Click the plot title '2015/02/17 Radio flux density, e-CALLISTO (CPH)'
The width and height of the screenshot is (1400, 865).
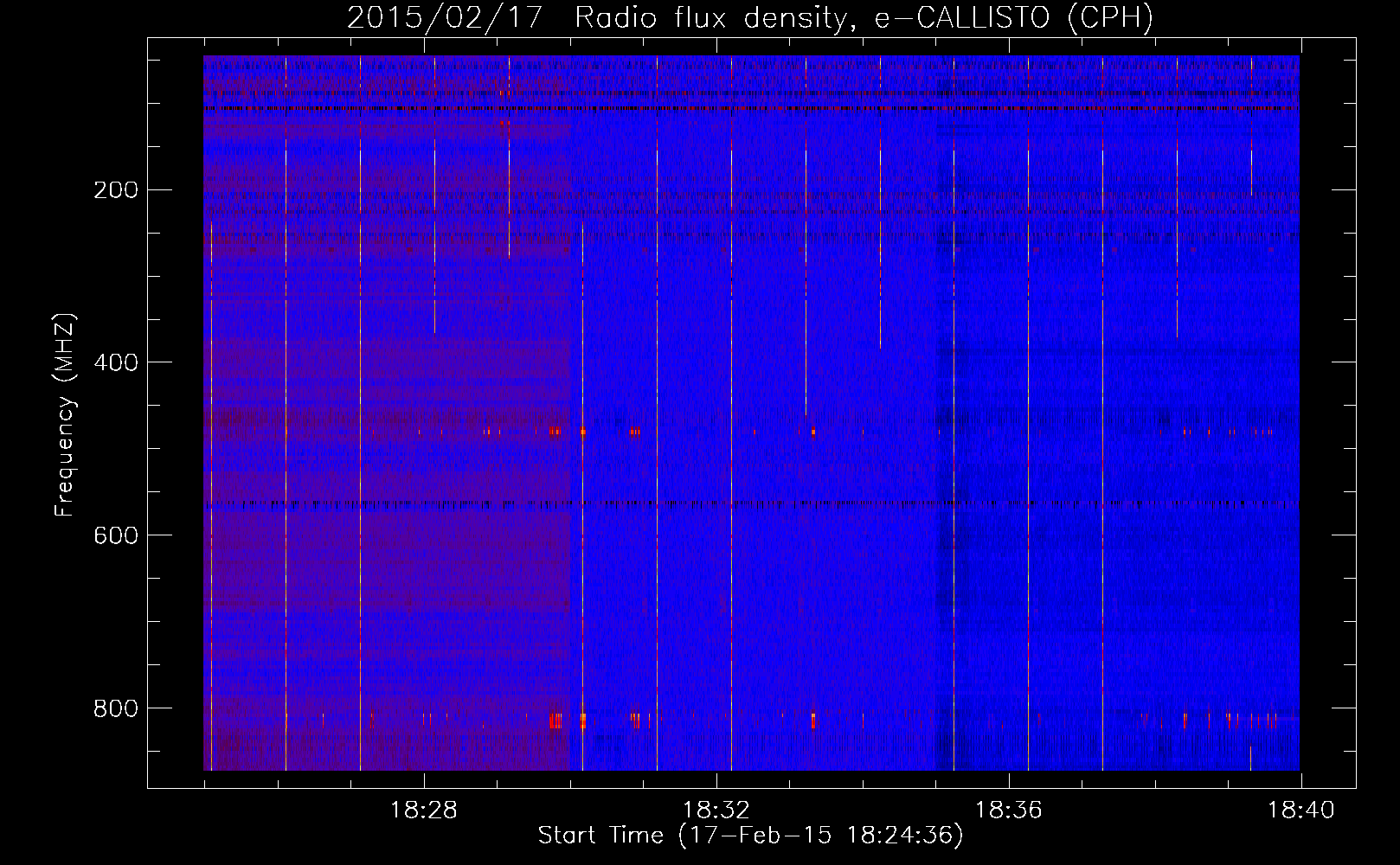(750, 17)
